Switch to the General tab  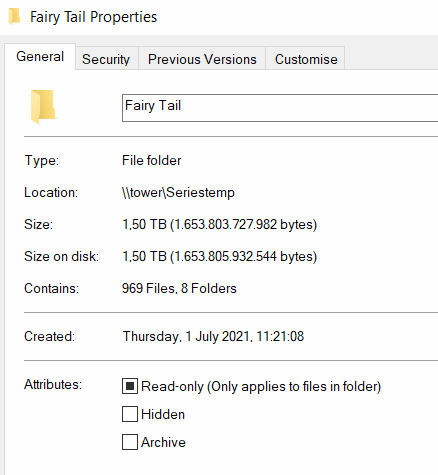(x=40, y=57)
